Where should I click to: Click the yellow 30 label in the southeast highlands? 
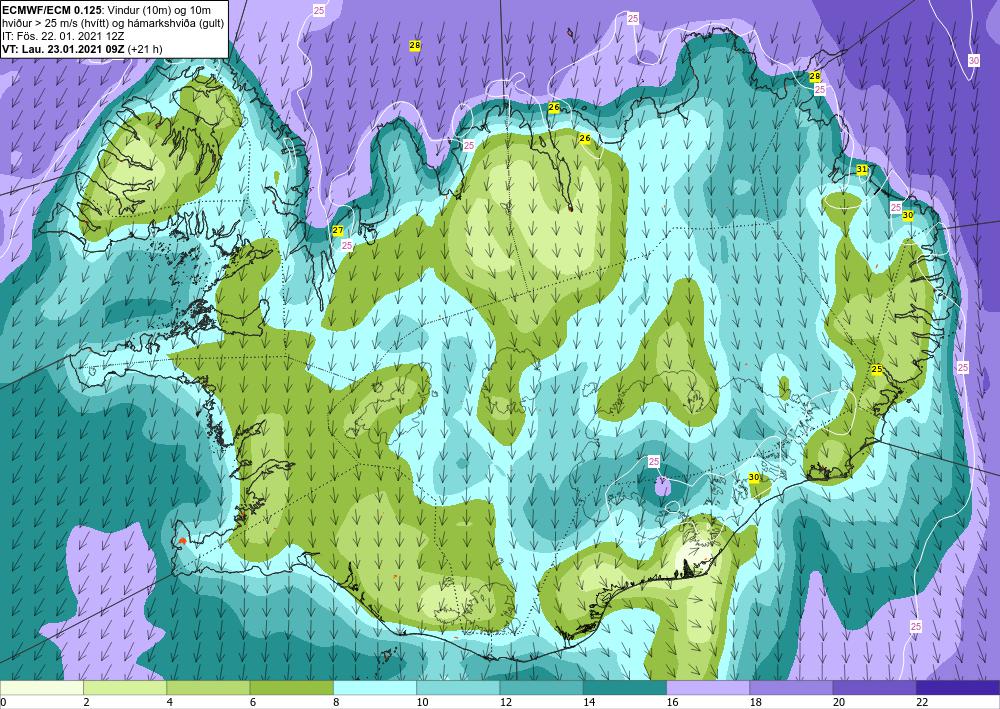[x=754, y=477]
